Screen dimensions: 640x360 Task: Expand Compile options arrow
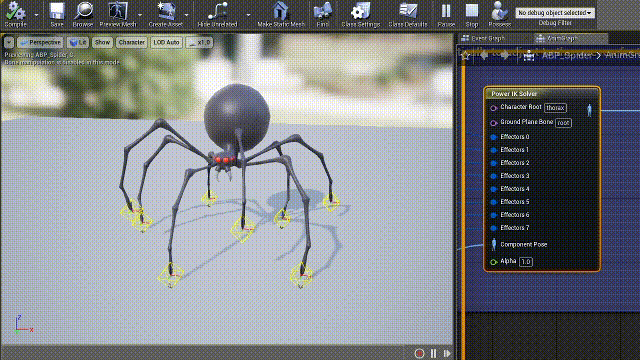36,15
